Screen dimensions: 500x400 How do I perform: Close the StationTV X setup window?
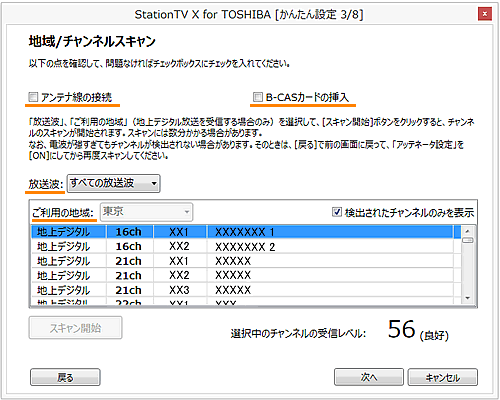tap(485, 14)
